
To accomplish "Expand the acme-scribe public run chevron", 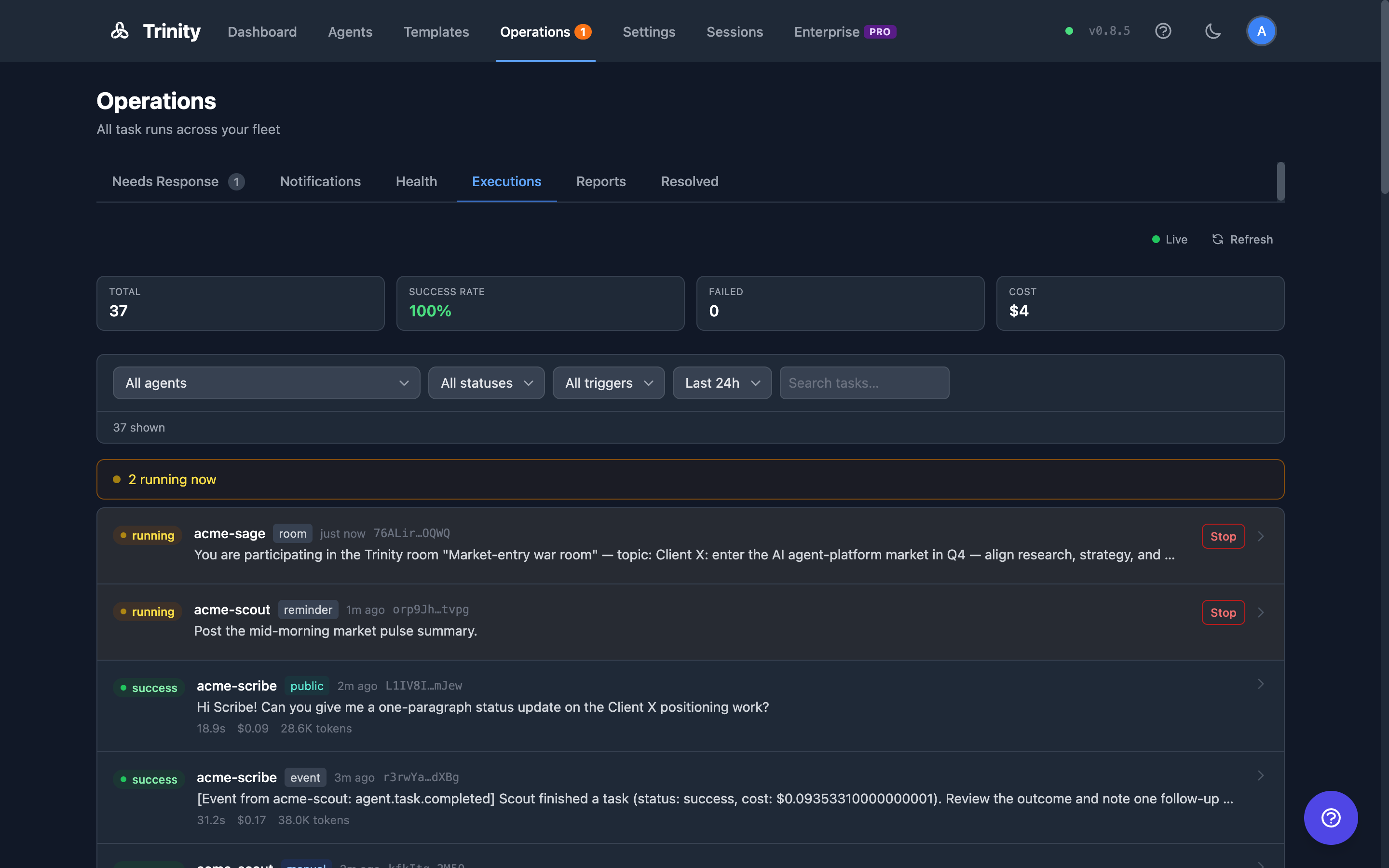I will 1260,684.
